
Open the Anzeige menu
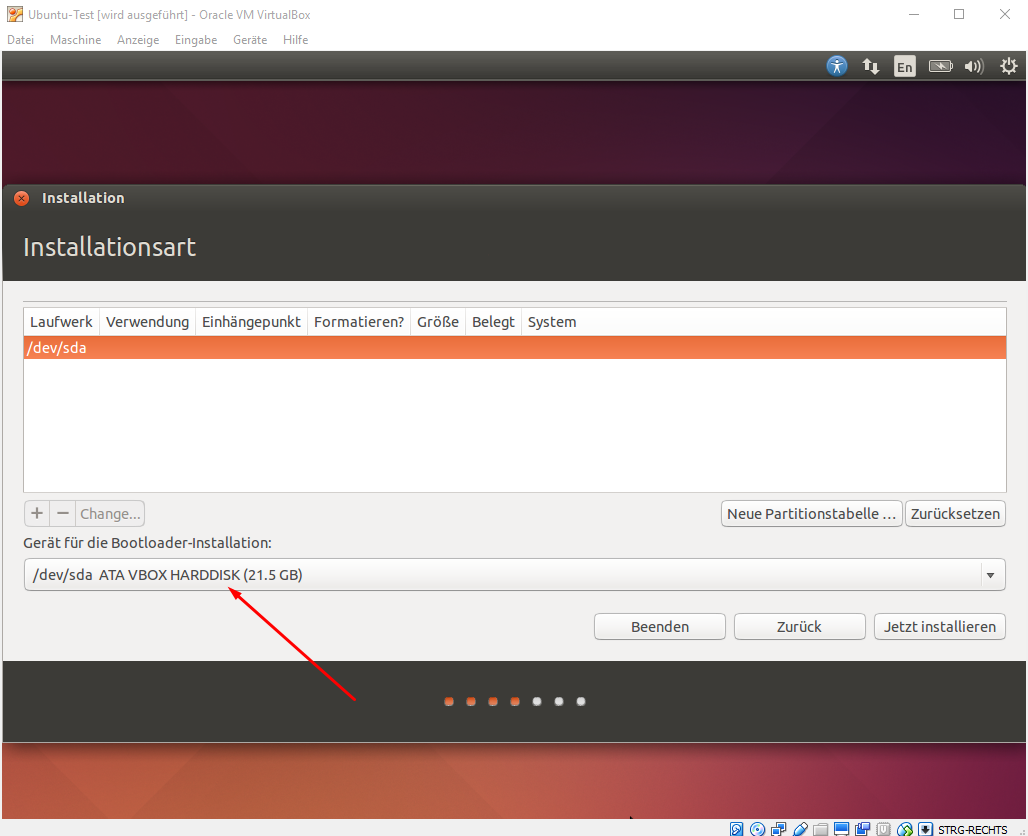pyautogui.click(x=138, y=40)
